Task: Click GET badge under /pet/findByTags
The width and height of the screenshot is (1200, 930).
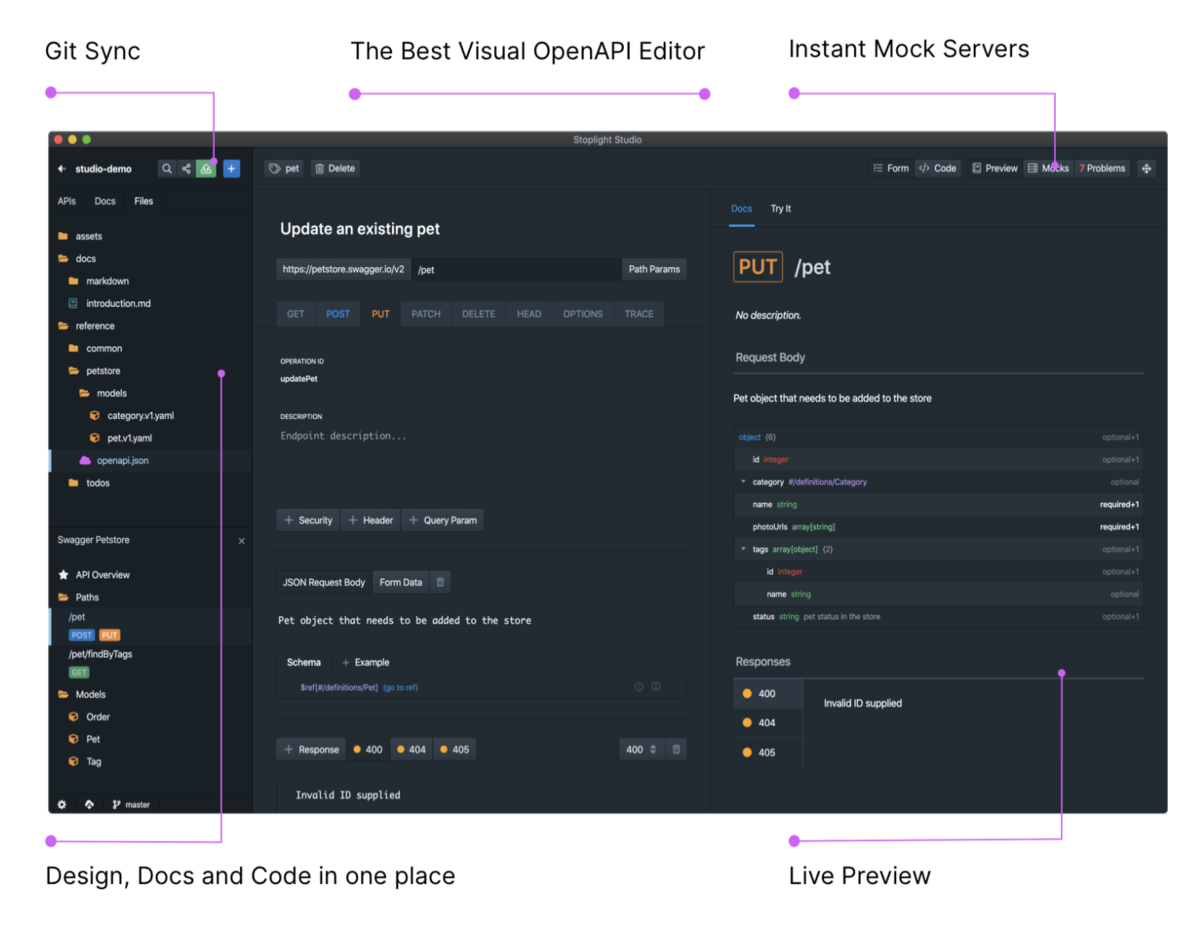Action: pos(79,673)
